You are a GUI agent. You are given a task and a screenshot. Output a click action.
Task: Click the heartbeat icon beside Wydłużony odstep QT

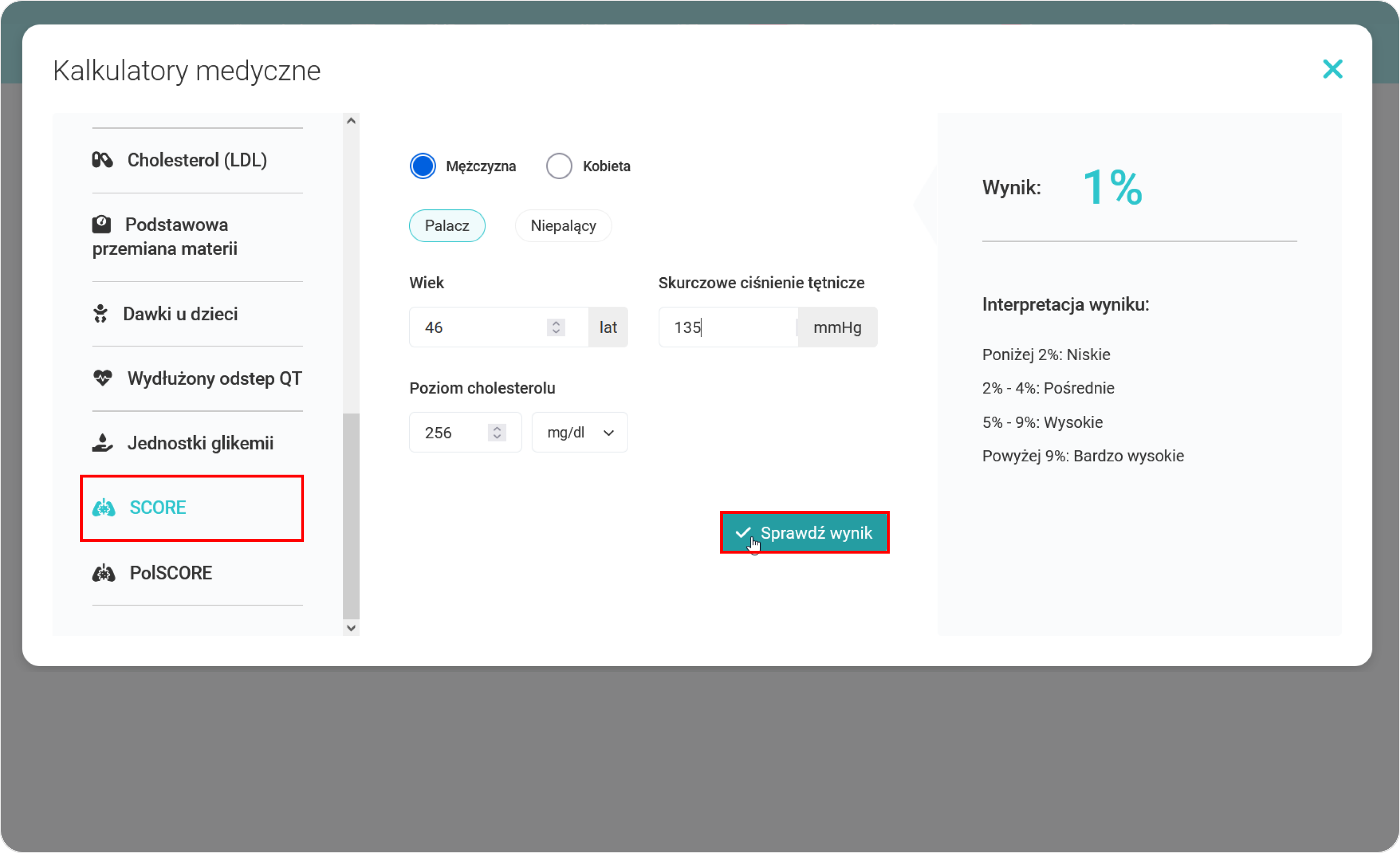[103, 378]
